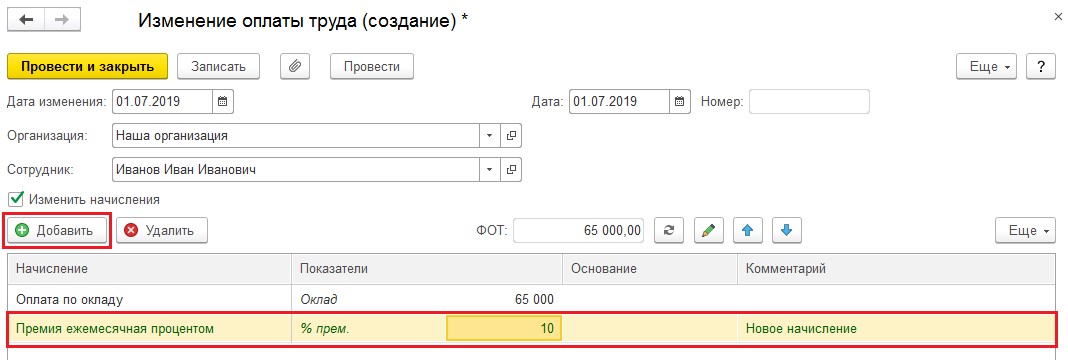Viewport: 1068px width, 360px height.
Task: Click the forward navigation arrow
Action: [x=62, y=19]
